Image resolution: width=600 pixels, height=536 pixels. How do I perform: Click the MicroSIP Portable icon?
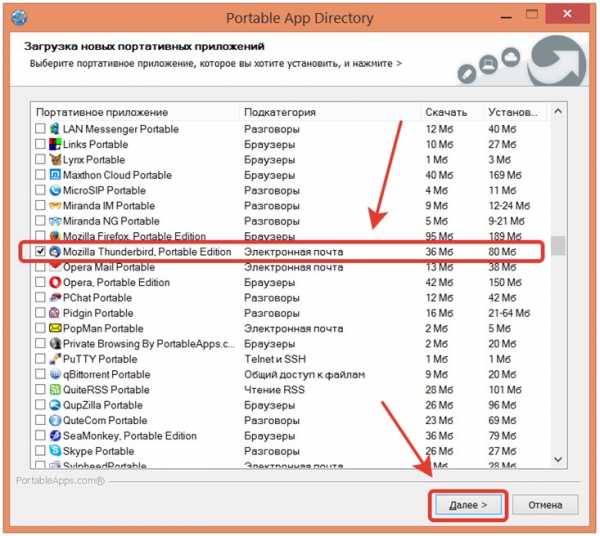pyautogui.click(x=55, y=190)
